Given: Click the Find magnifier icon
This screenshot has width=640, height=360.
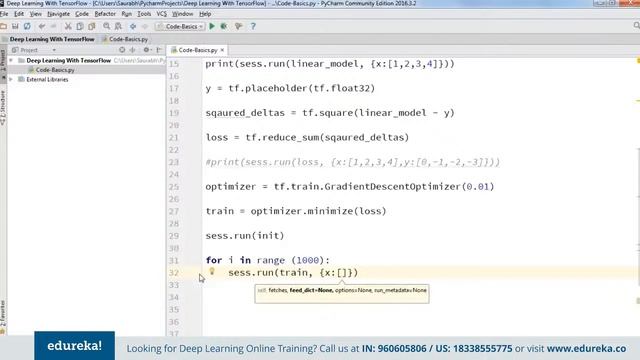Looking at the screenshot, I should tap(107, 26).
